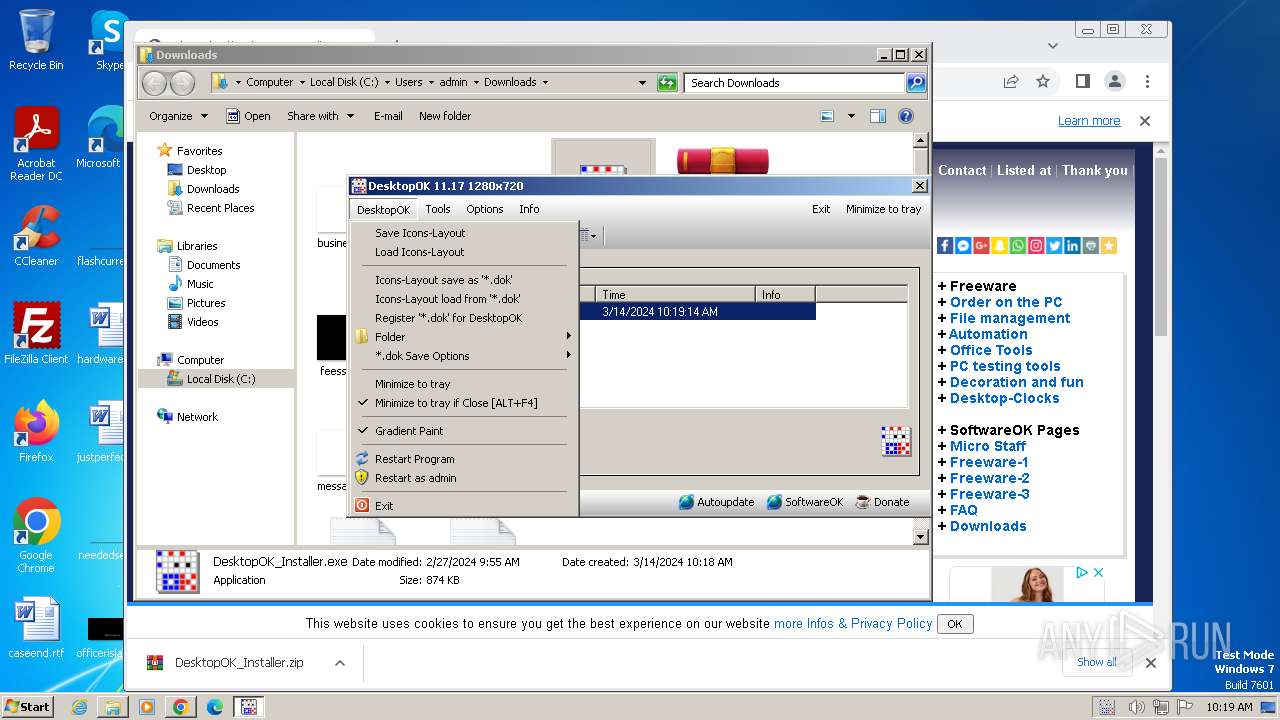1280x720 pixels.
Task: Click the Info column header
Action: (786, 294)
